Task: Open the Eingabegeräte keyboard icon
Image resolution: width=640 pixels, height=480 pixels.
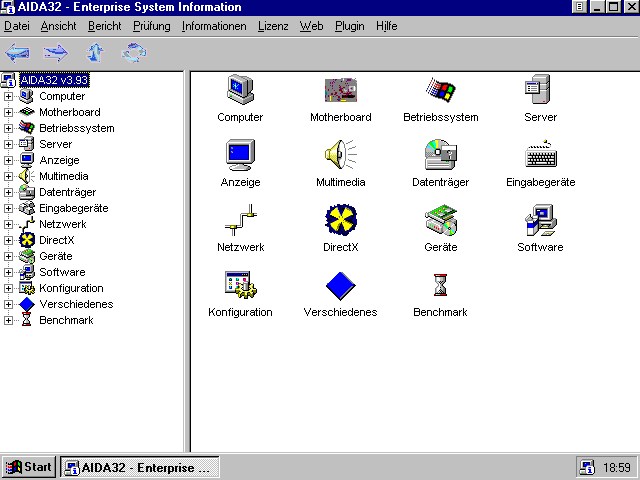Action: 540,156
